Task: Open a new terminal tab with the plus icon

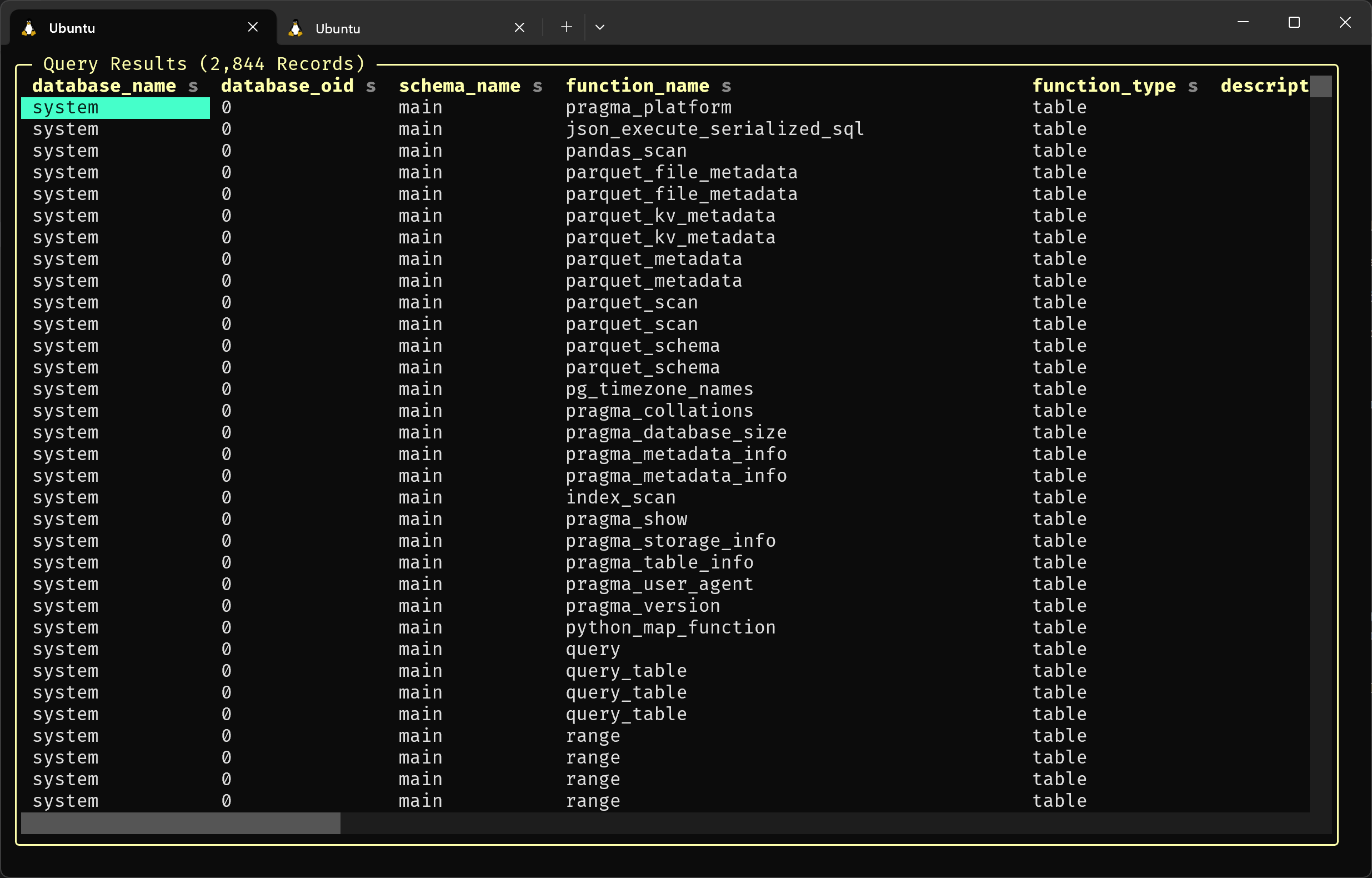Action: click(566, 27)
